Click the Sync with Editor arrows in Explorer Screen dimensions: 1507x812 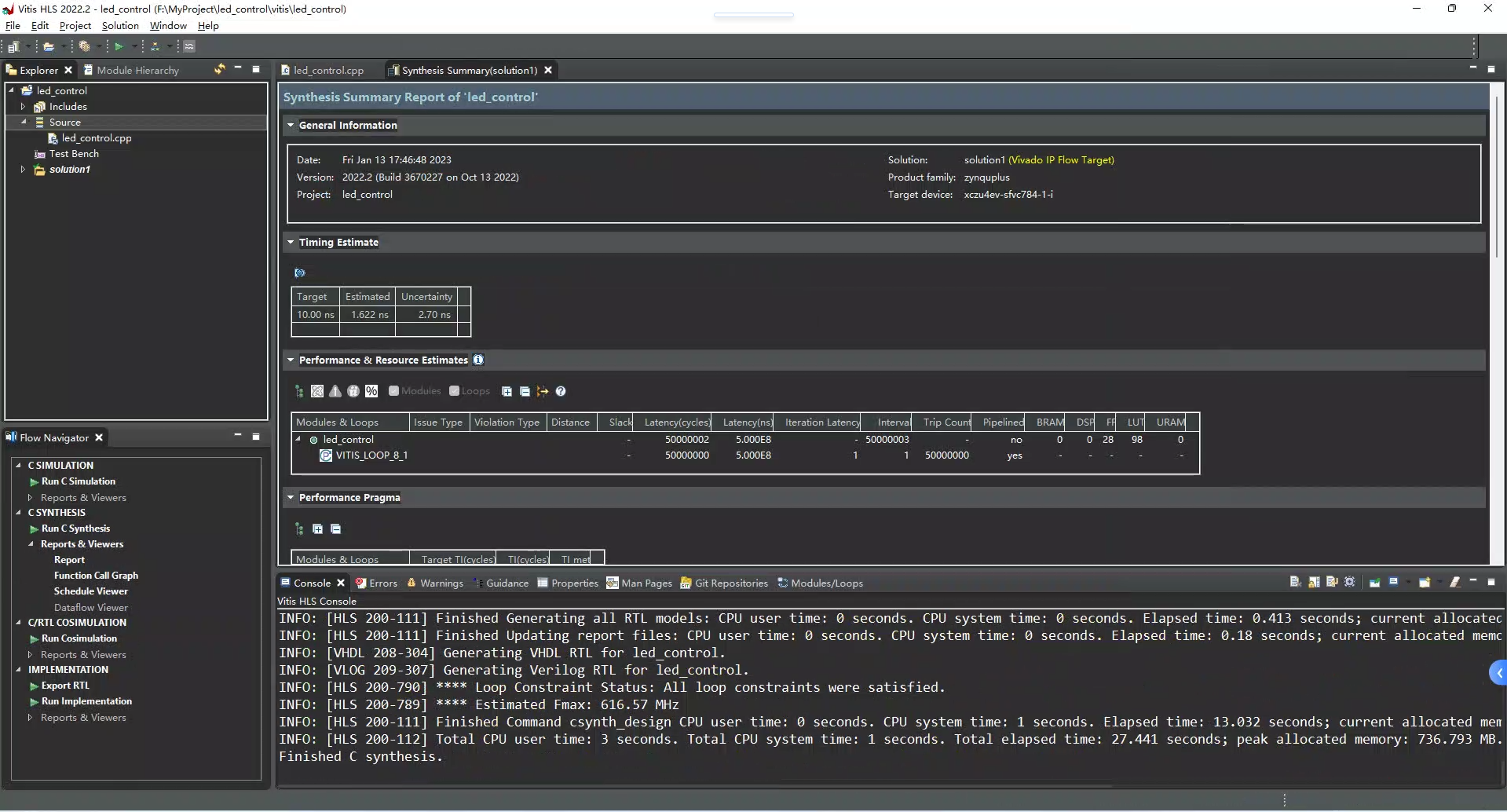(219, 70)
